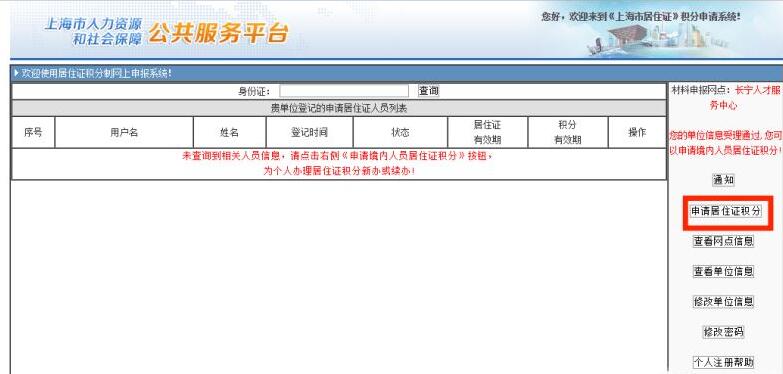Click the 公共服务平台 logo title
This screenshot has width=783, height=374.
tap(218, 32)
